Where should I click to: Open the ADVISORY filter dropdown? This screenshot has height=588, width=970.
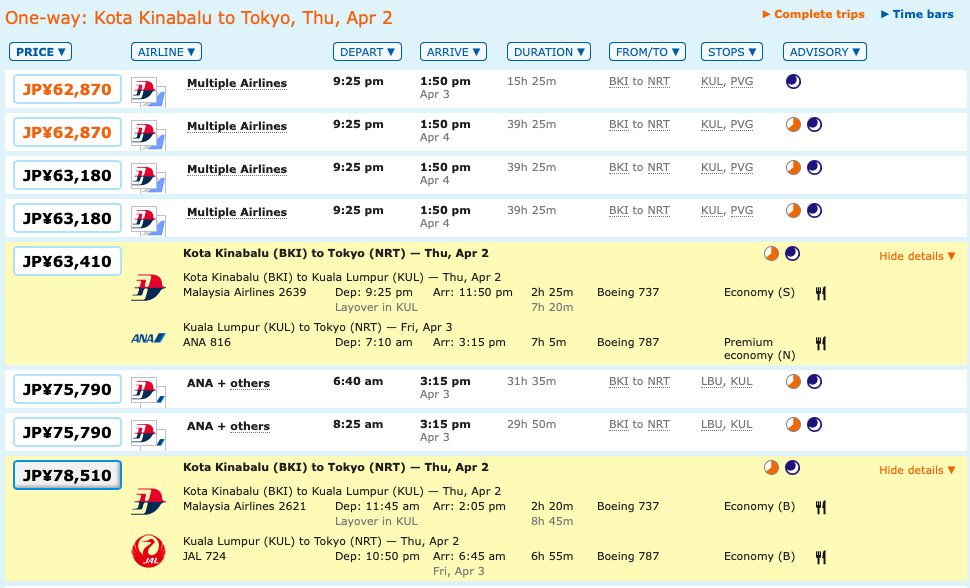(825, 52)
